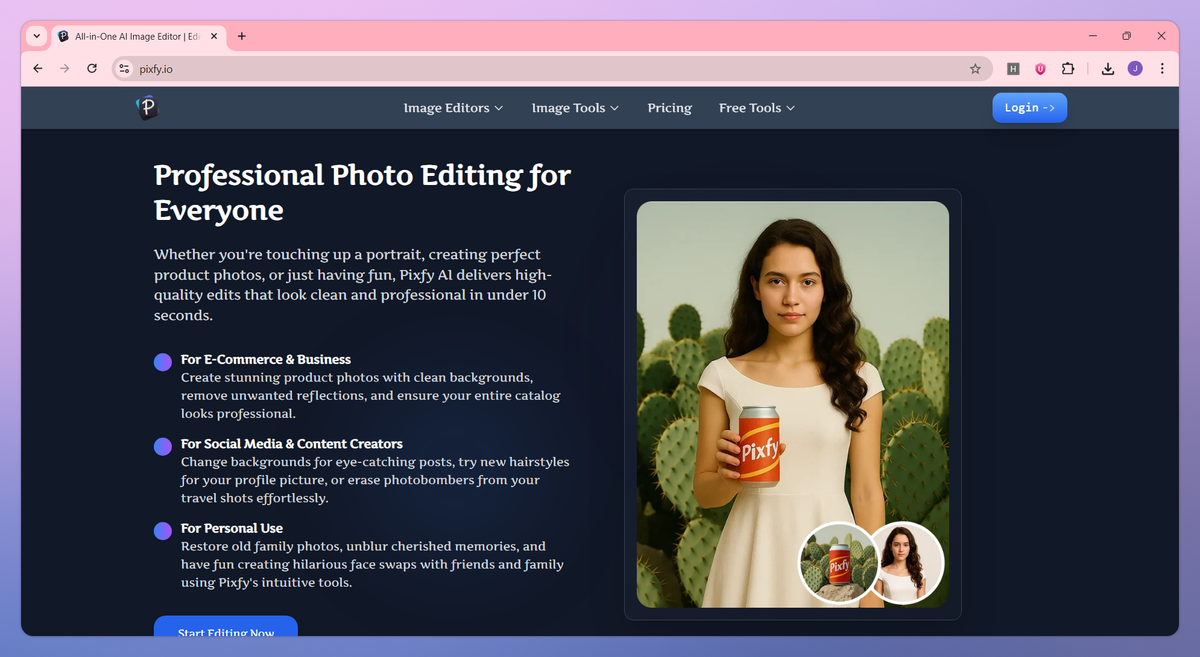This screenshot has height=657, width=1200.
Task: Open the Chrome three-dot menu
Action: [x=1162, y=69]
